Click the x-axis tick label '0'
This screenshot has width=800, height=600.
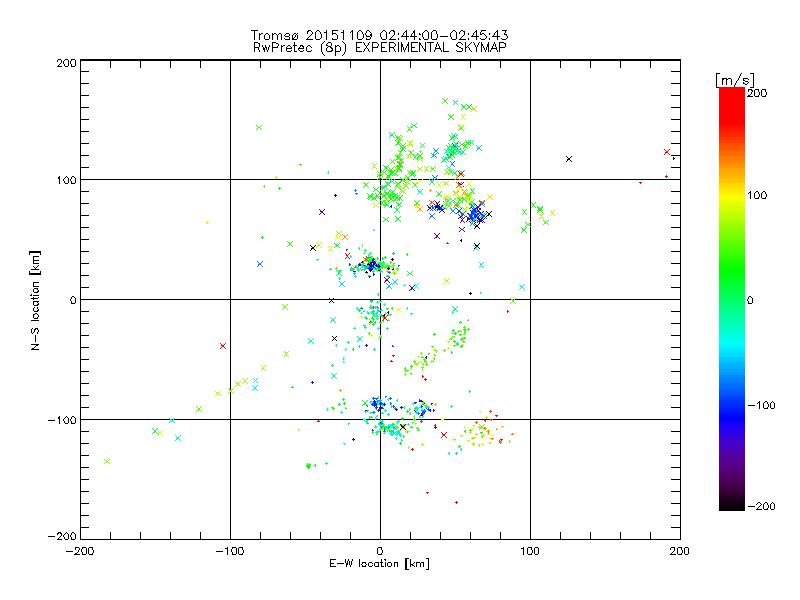pos(380,551)
